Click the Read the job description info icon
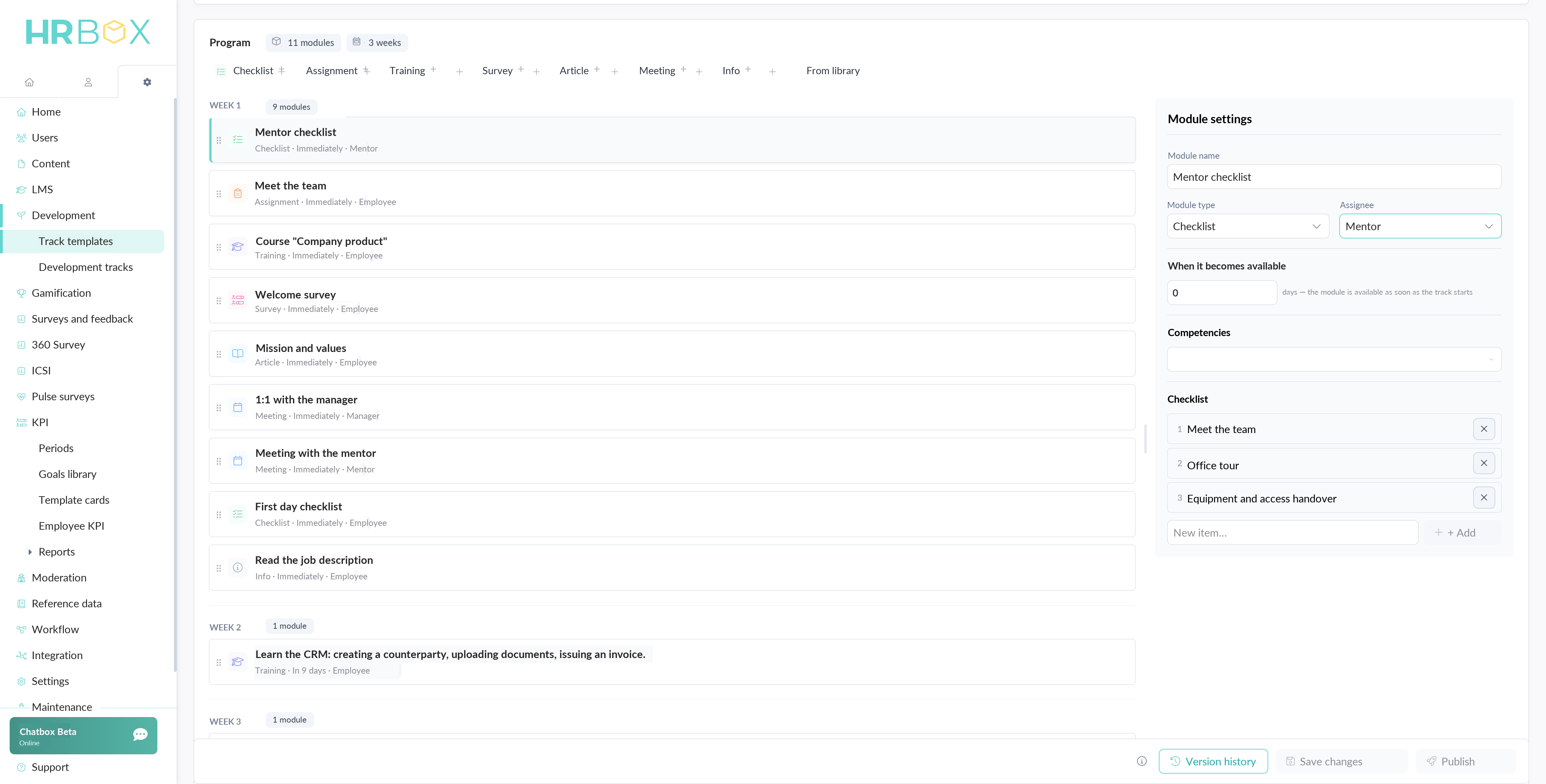 click(x=238, y=567)
